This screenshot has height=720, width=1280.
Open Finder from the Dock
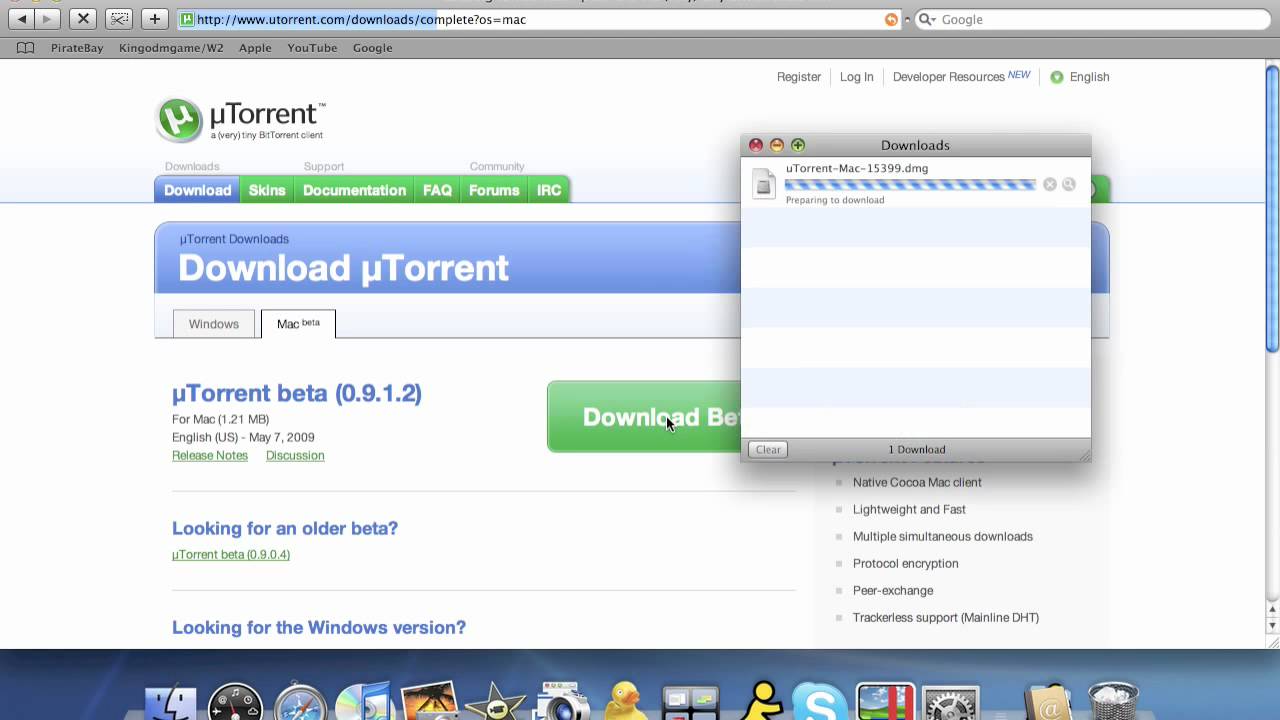[170, 702]
